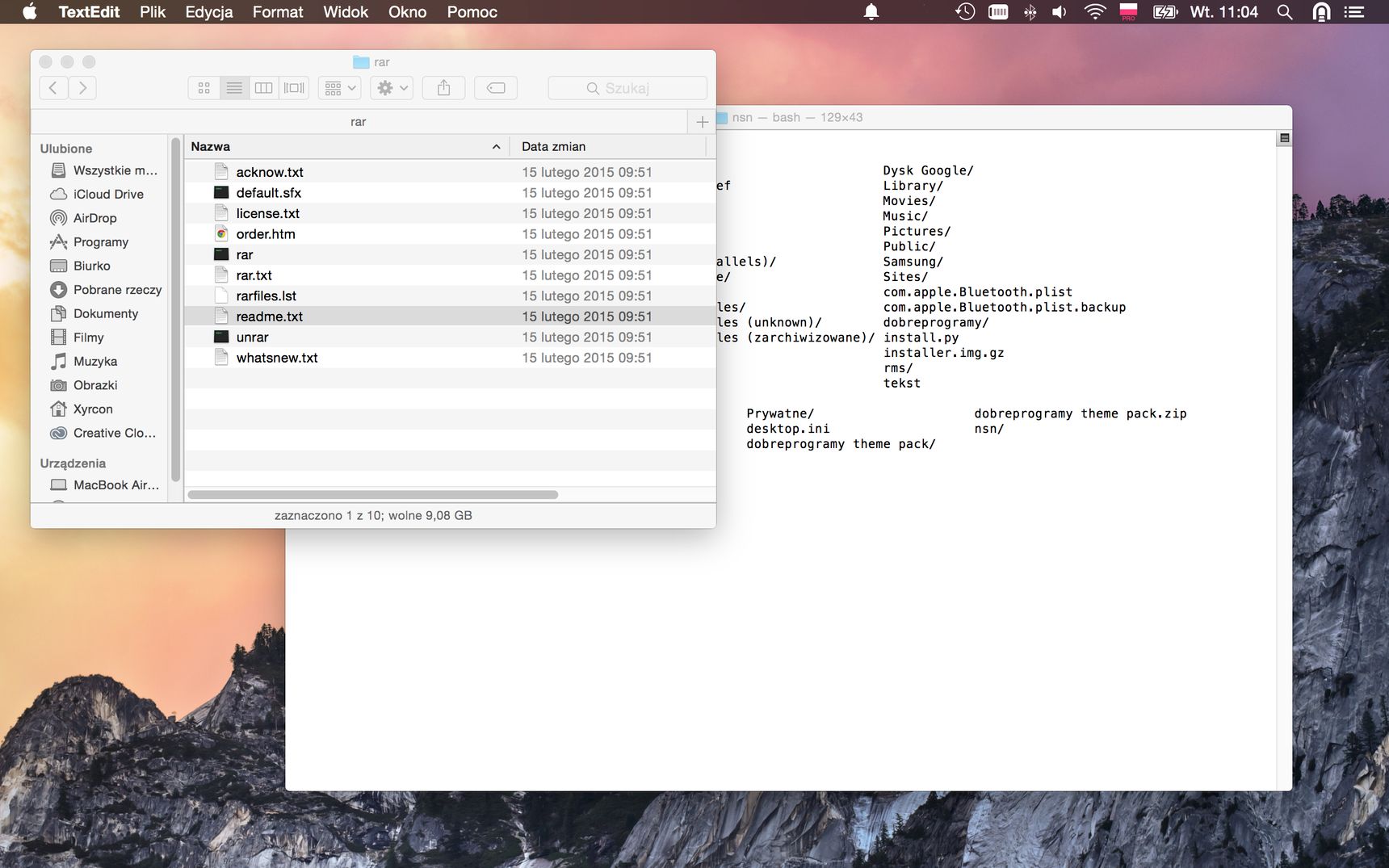
Task: Open Xyrcon home folder in sidebar
Action: pos(82,409)
